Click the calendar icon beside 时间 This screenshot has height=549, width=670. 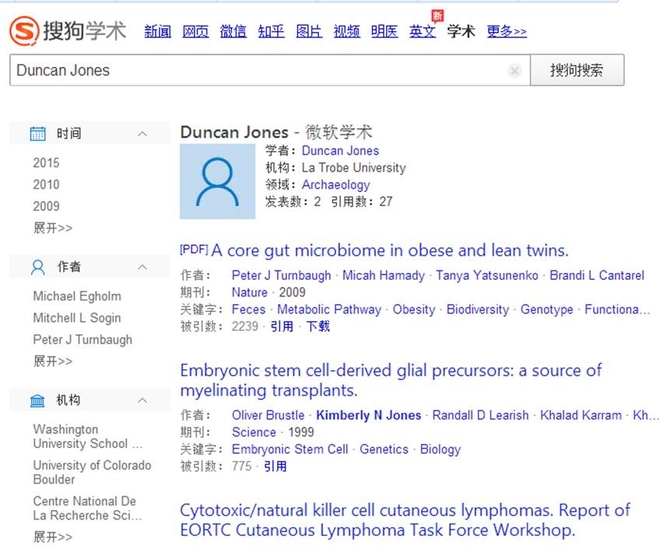point(38,133)
